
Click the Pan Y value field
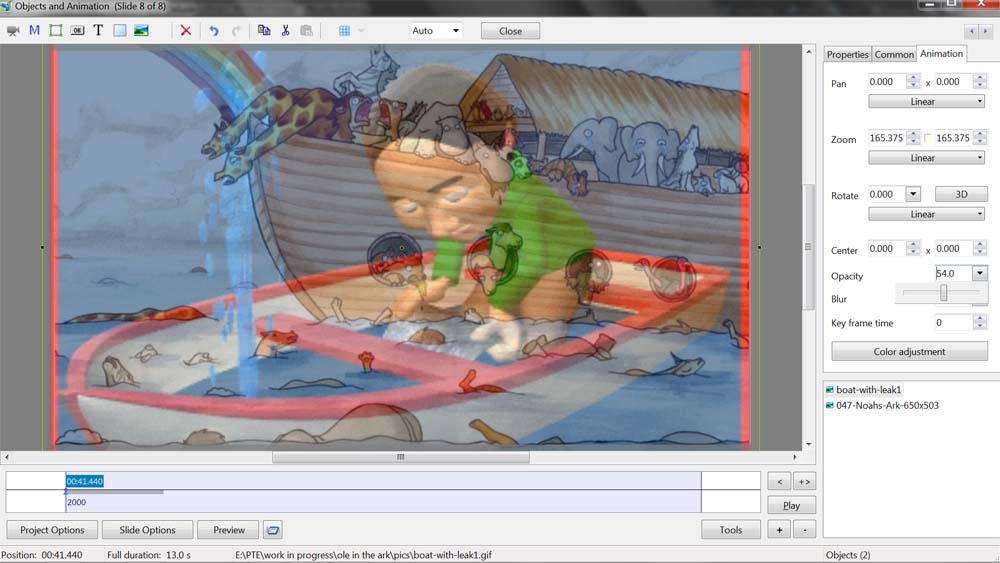tap(953, 82)
